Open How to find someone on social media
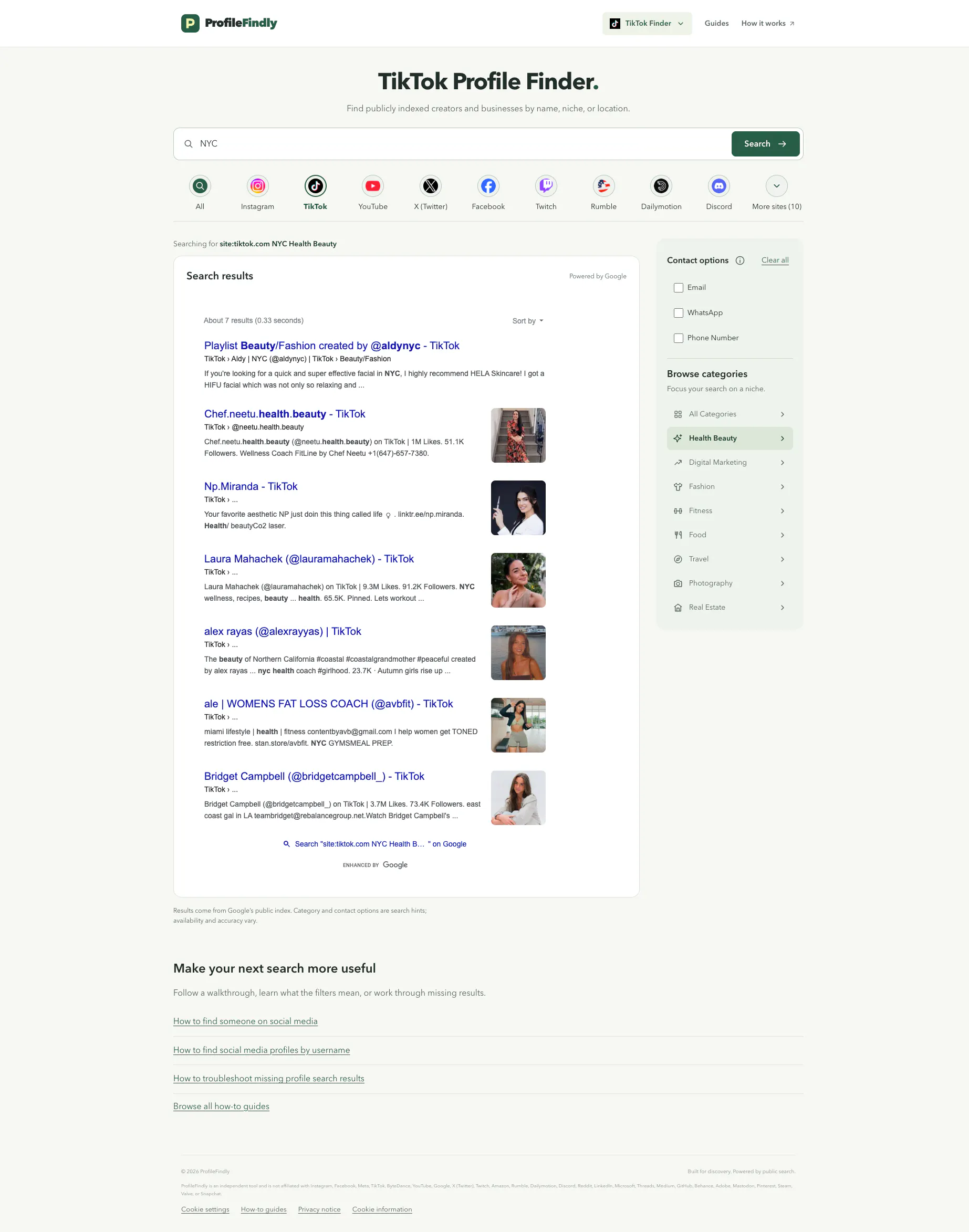Image resolution: width=969 pixels, height=1232 pixels. [245, 1021]
